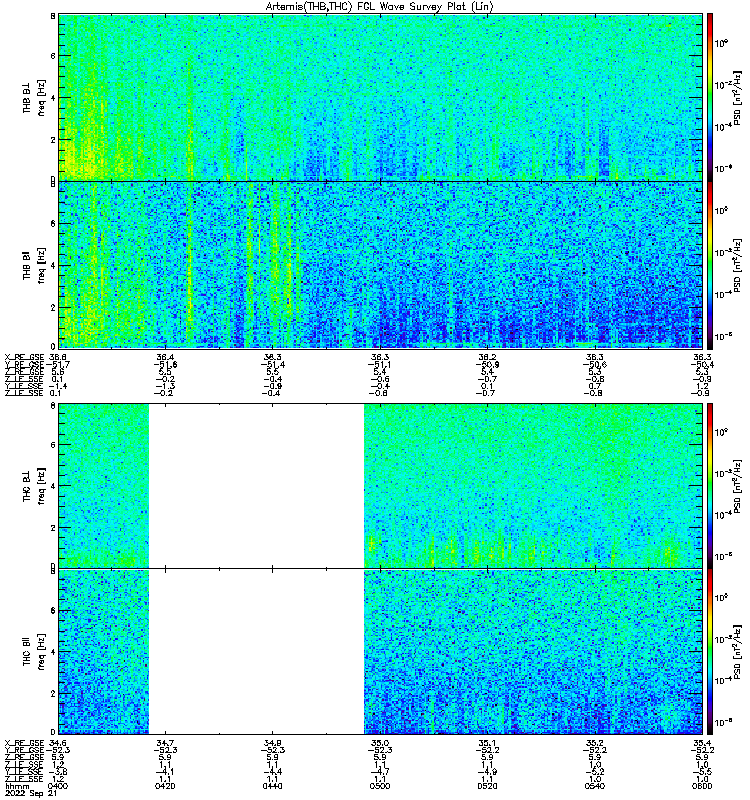Click the color bar beside the THB B-perpendicular panel
This screenshot has width=750, height=800.
710,97
